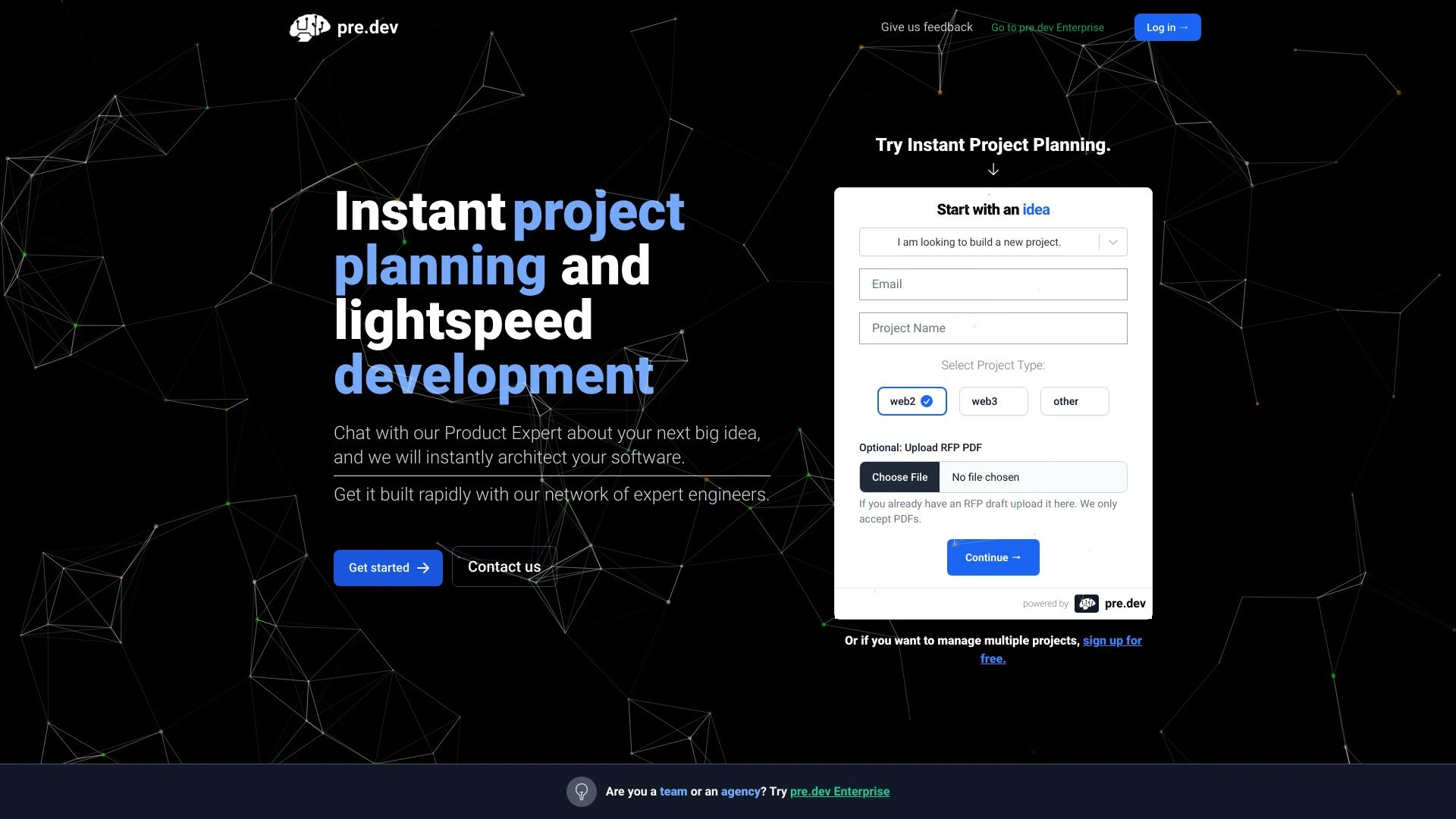Click the pre.dev powered-by logo icon
Screen dimensions: 1456x819
tap(1086, 604)
